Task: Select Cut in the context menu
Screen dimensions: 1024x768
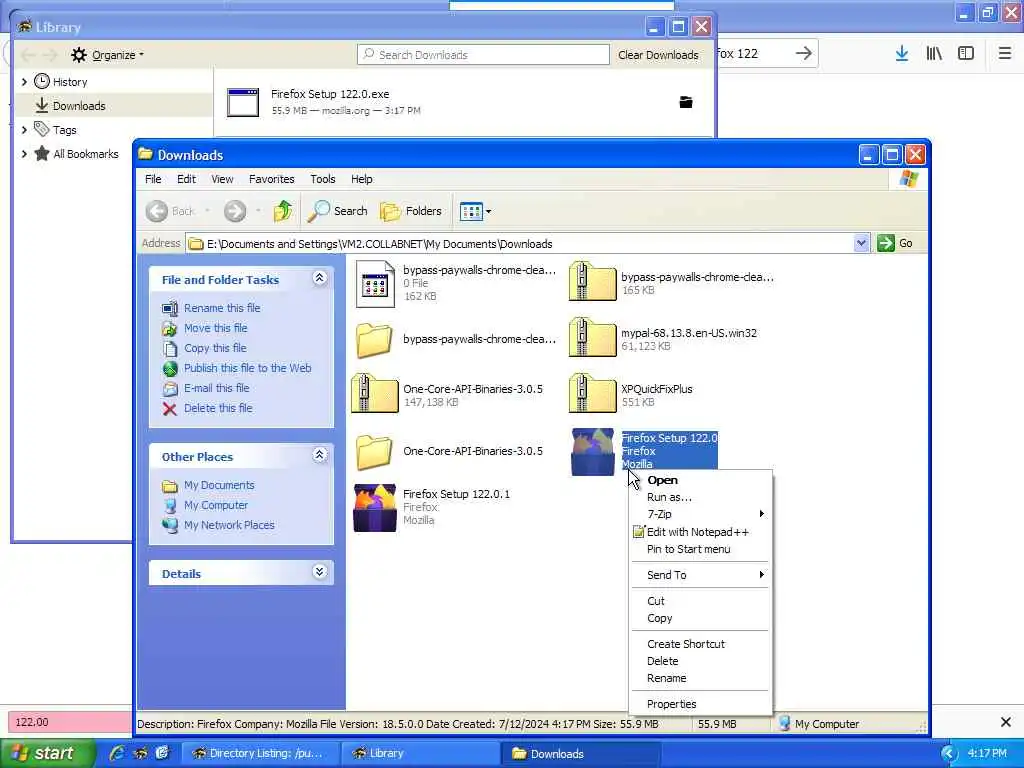Action: pos(656,601)
